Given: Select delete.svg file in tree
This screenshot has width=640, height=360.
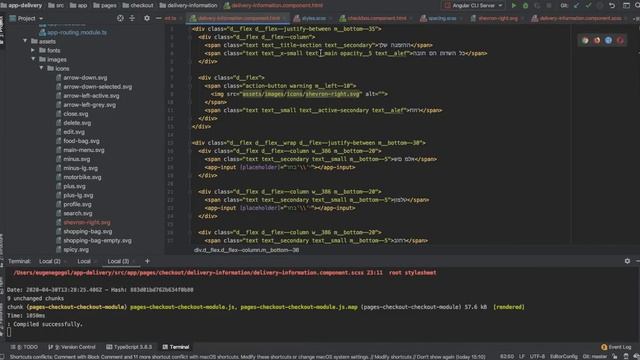Looking at the screenshot, I should point(77,123).
